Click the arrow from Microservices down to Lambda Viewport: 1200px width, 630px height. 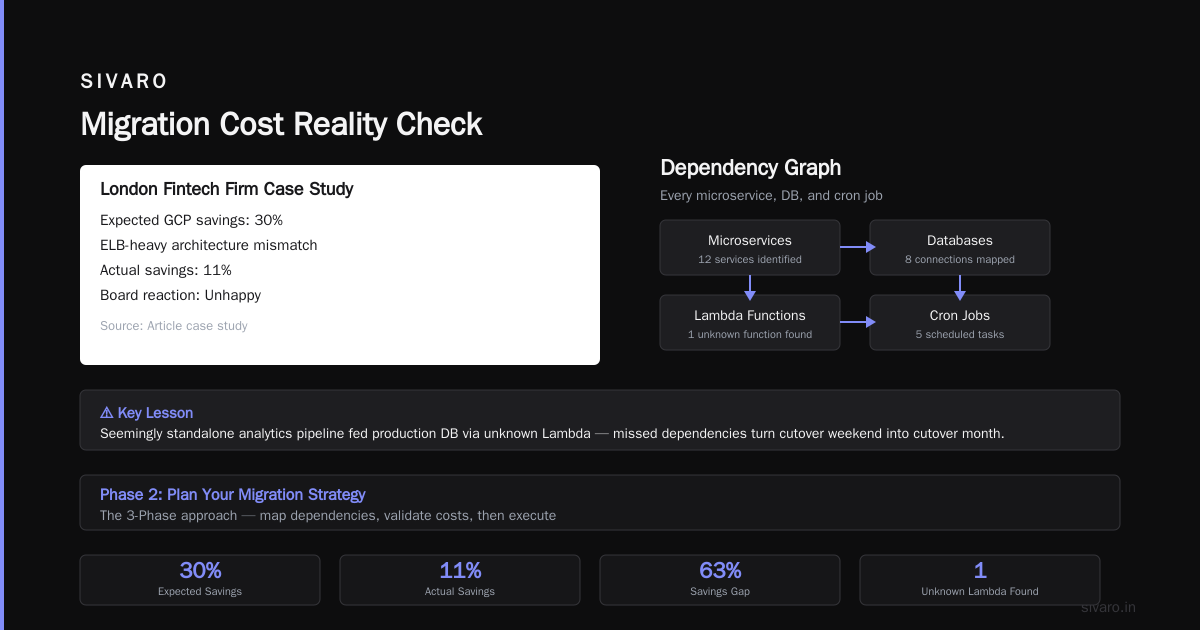pyautogui.click(x=750, y=287)
